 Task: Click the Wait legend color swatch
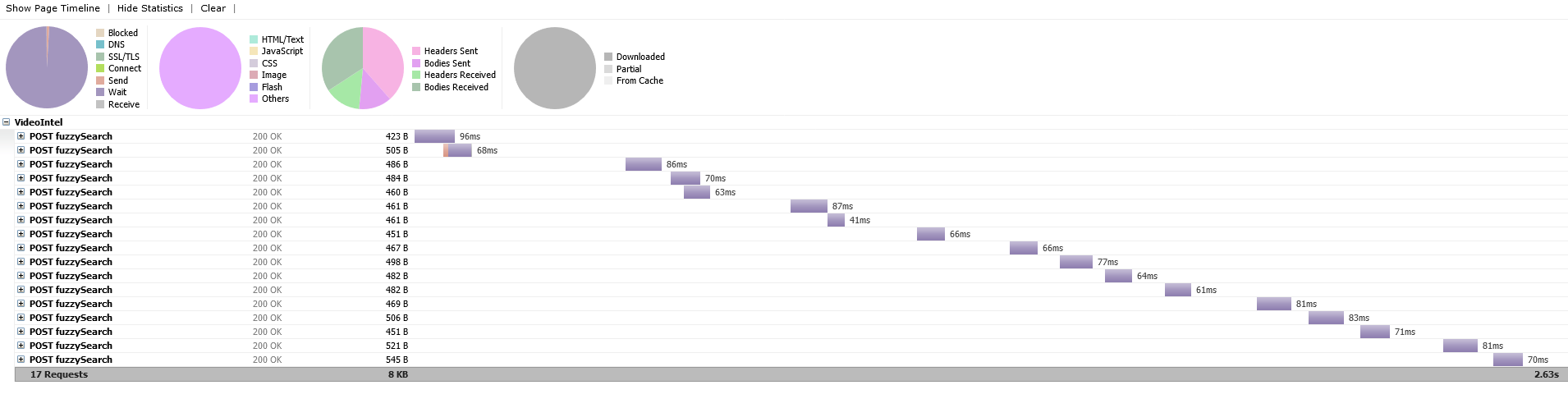pyautogui.click(x=100, y=93)
